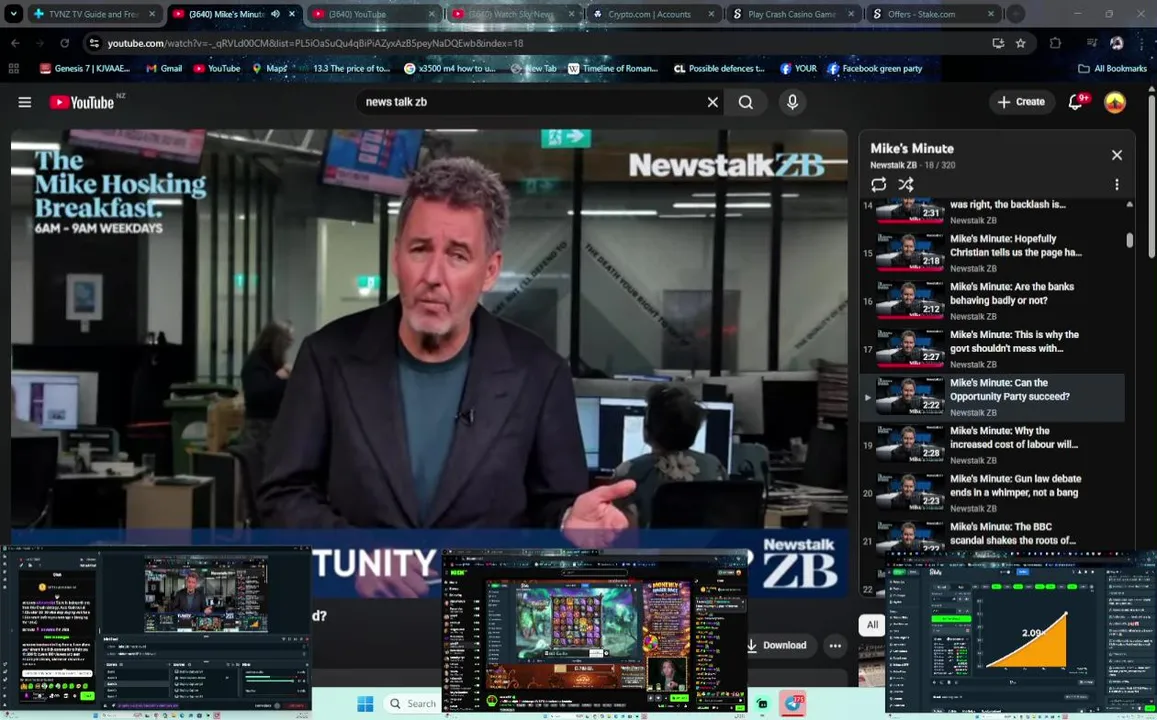Close the Crypto.com Accounts tab

click(x=711, y=14)
